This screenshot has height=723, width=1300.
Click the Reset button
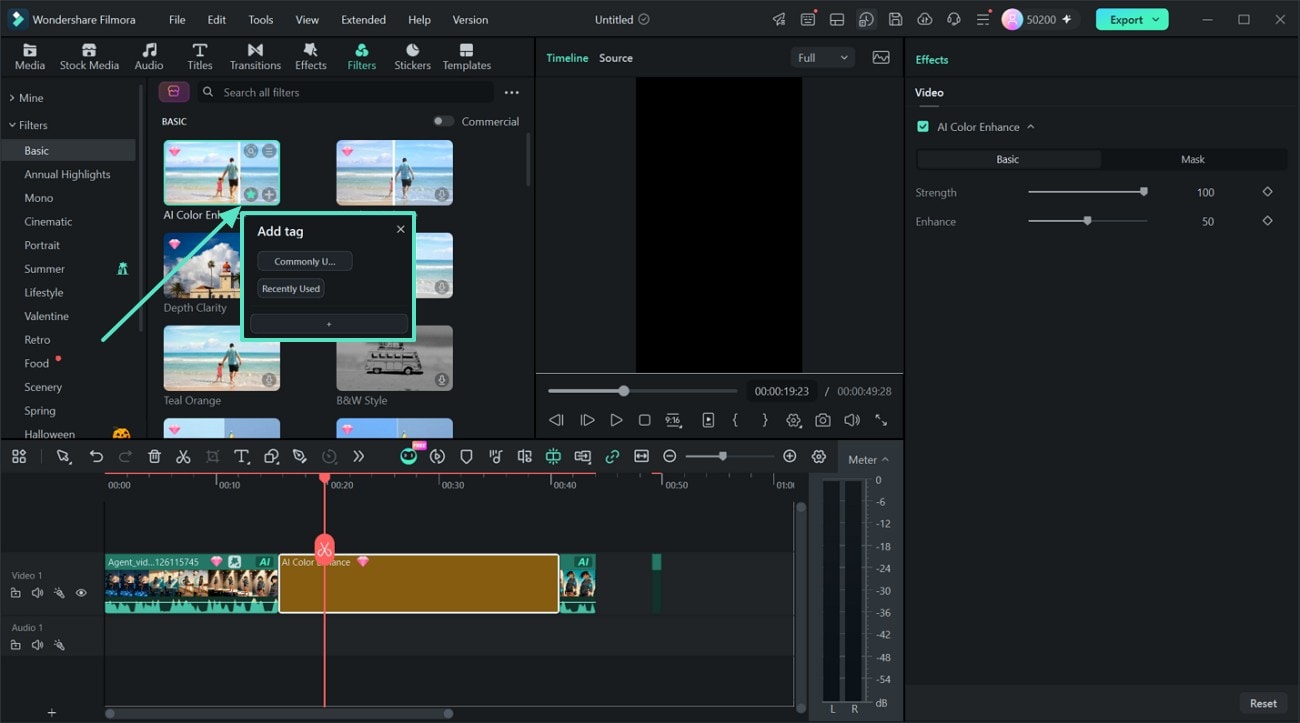tap(1263, 703)
